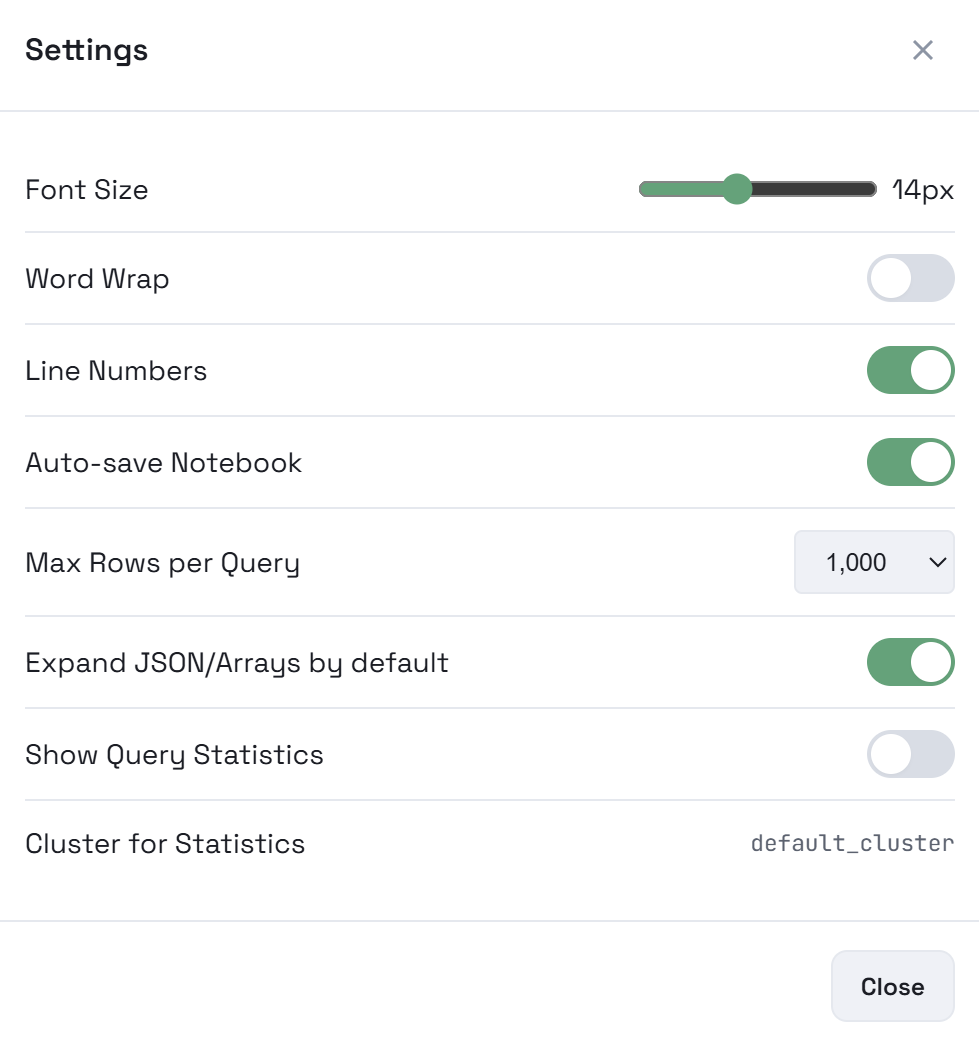The height and width of the screenshot is (1041, 979).
Task: Turn off Expand JSON/Arrays by default switch
Action: coord(910,662)
